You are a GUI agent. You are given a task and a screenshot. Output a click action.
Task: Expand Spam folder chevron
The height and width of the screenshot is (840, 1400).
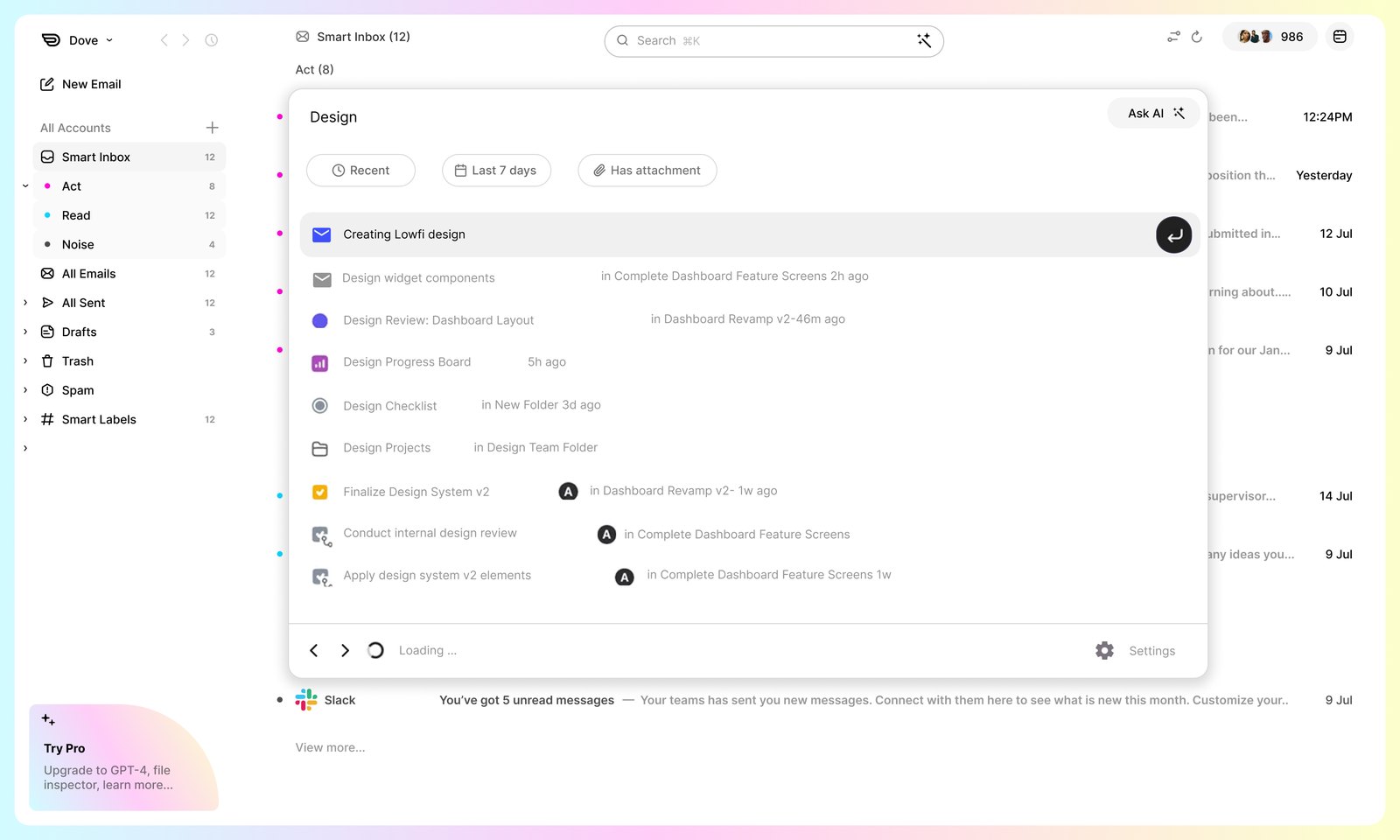click(25, 390)
